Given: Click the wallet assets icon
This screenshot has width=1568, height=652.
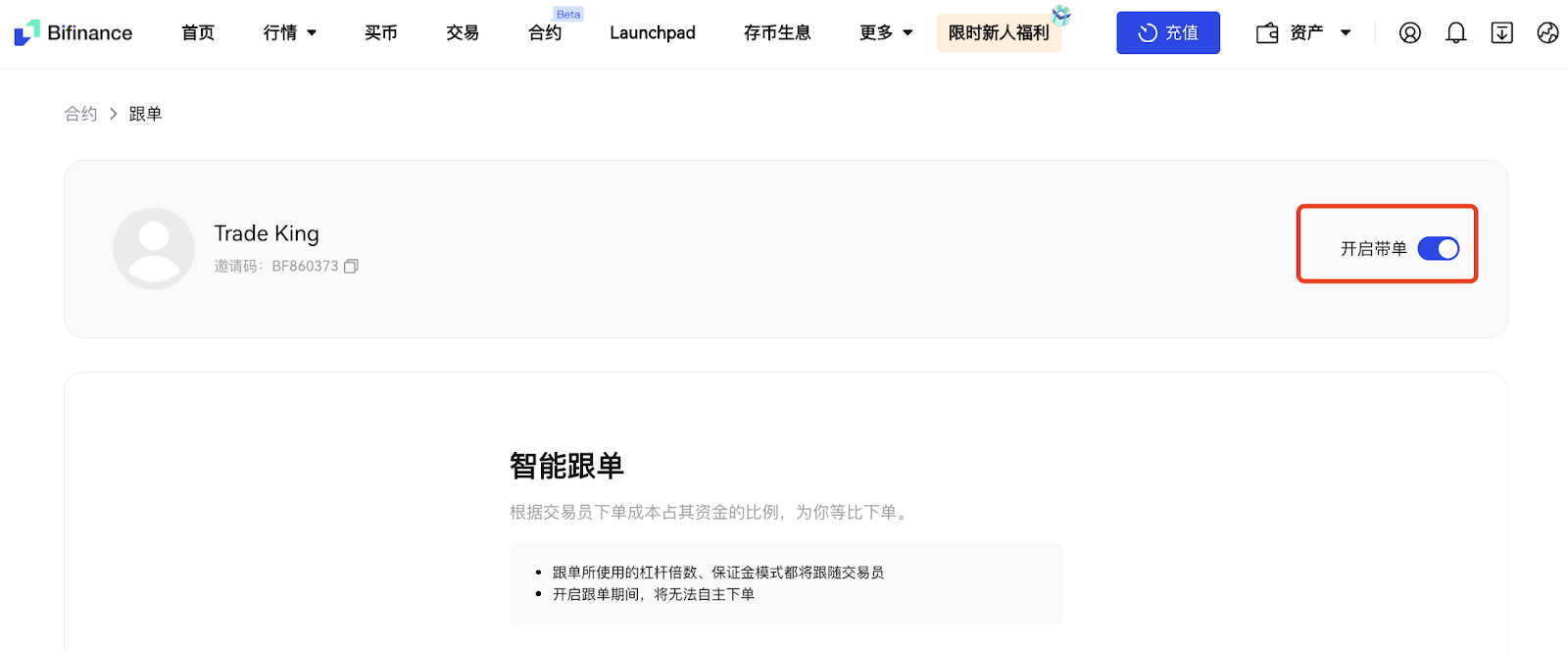Looking at the screenshot, I should (1267, 33).
